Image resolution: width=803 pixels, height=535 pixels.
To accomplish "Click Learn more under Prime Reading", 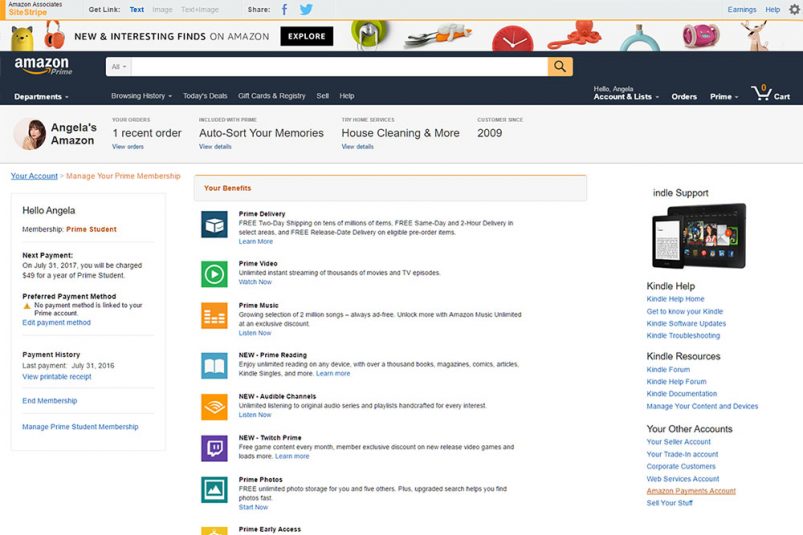I will (333, 373).
